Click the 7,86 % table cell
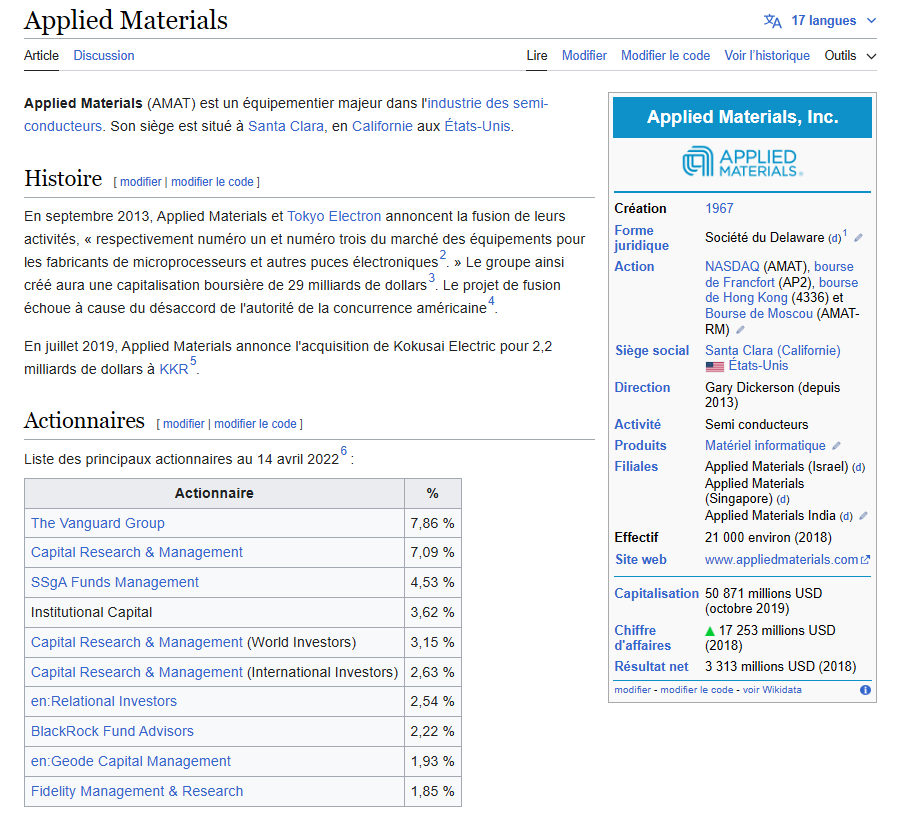 pos(433,523)
